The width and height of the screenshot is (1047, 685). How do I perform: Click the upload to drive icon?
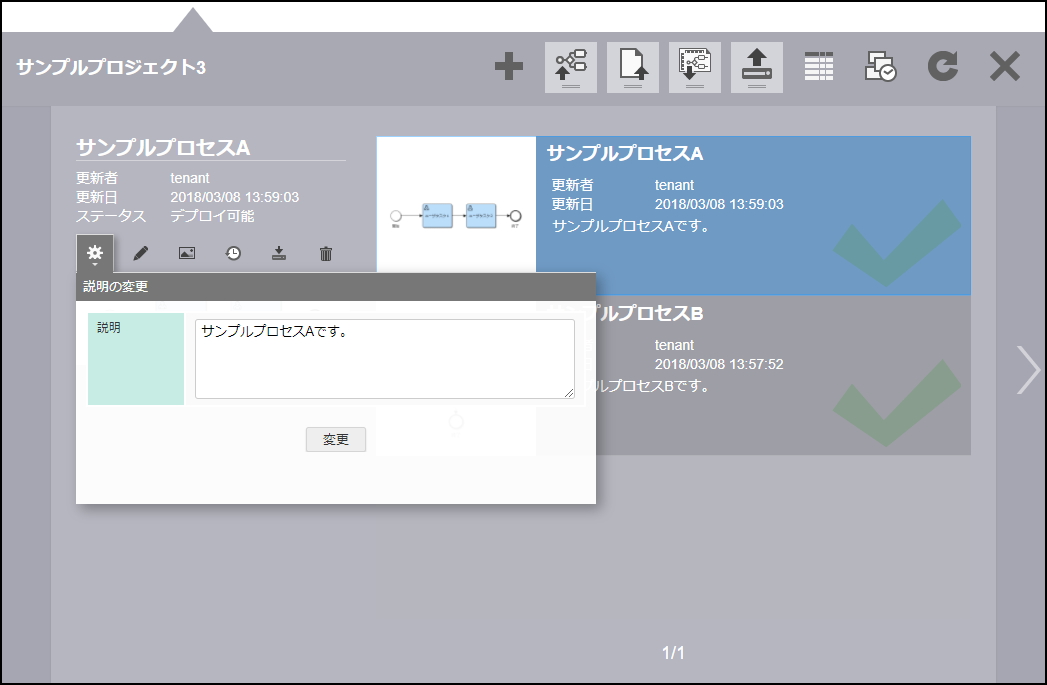click(757, 67)
